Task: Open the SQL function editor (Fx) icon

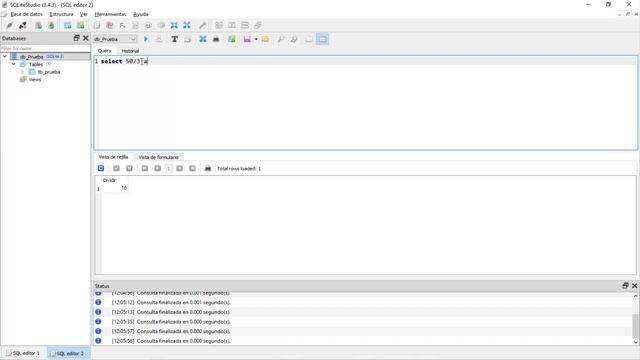Action: [x=122, y=25]
